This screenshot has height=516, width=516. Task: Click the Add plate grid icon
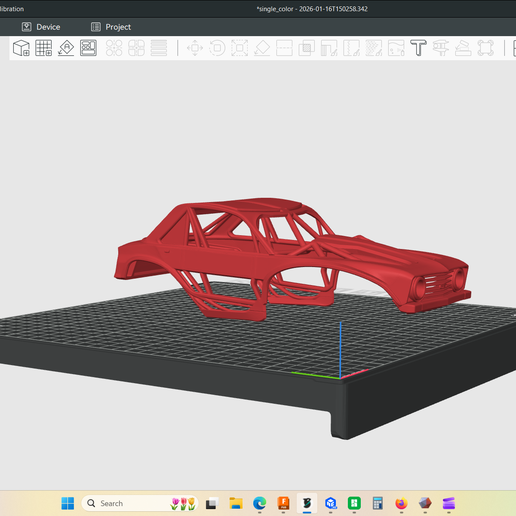coord(44,48)
